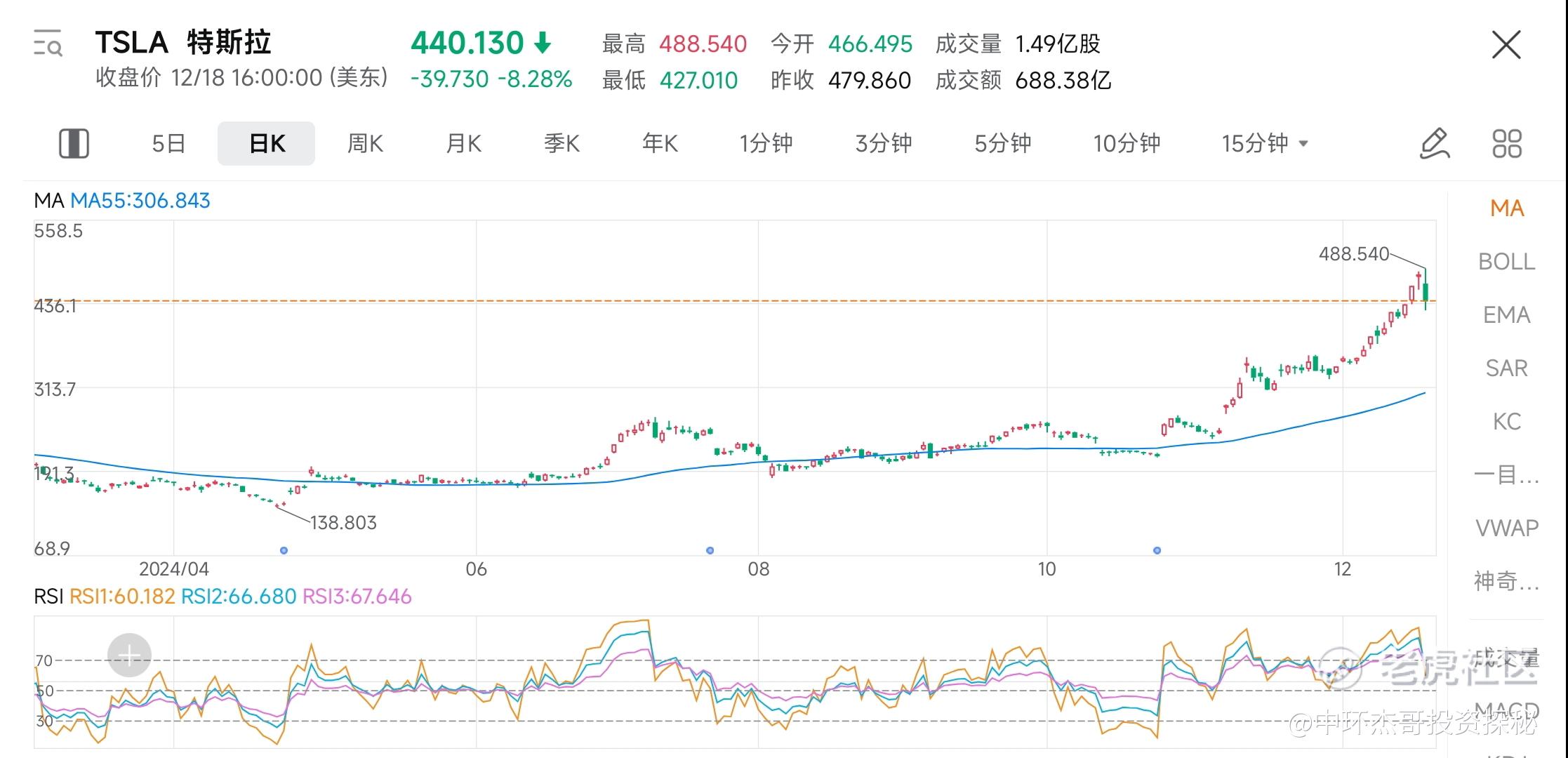Switch to 周K weekly chart tab

[365, 144]
